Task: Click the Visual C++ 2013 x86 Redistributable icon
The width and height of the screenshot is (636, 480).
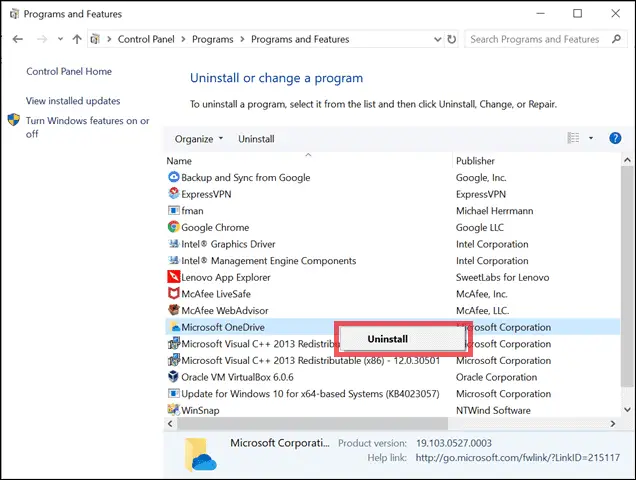Action: 174,360
